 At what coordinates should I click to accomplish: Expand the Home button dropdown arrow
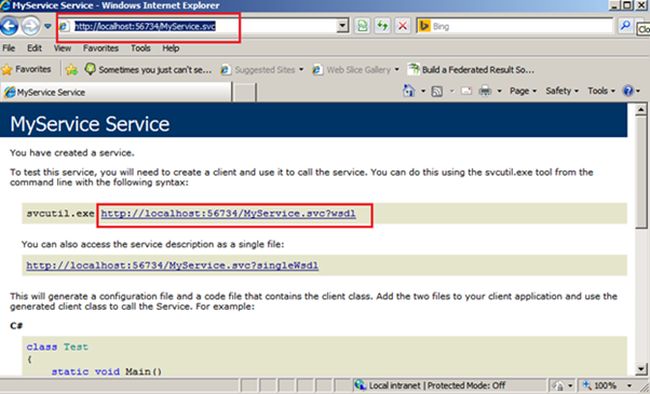click(x=423, y=91)
